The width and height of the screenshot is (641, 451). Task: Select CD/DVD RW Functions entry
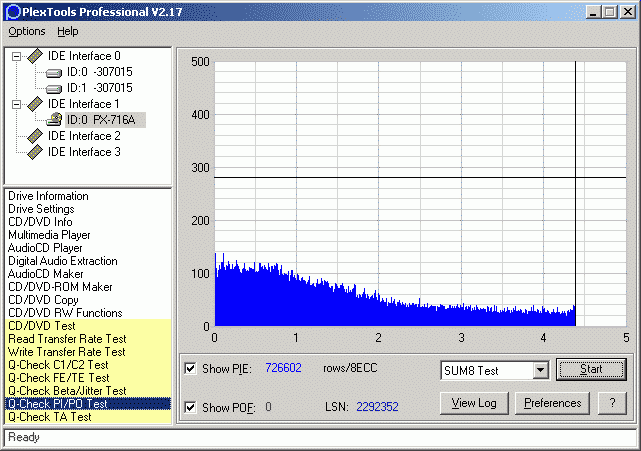click(x=65, y=313)
